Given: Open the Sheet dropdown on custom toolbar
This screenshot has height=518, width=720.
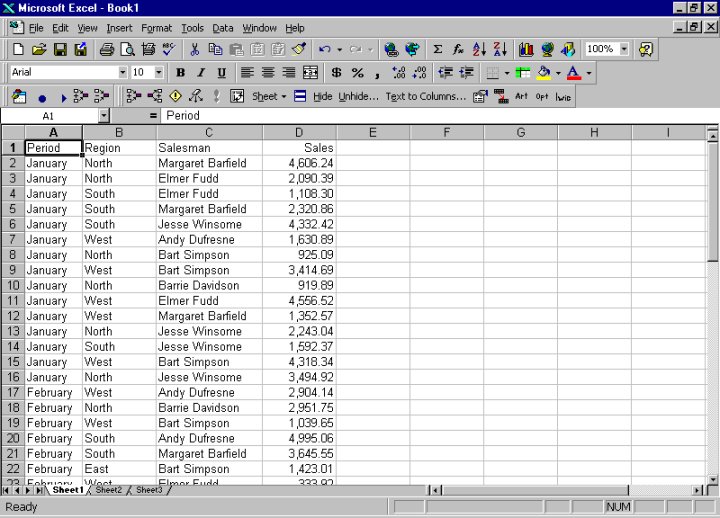Looking at the screenshot, I should pyautogui.click(x=269, y=96).
